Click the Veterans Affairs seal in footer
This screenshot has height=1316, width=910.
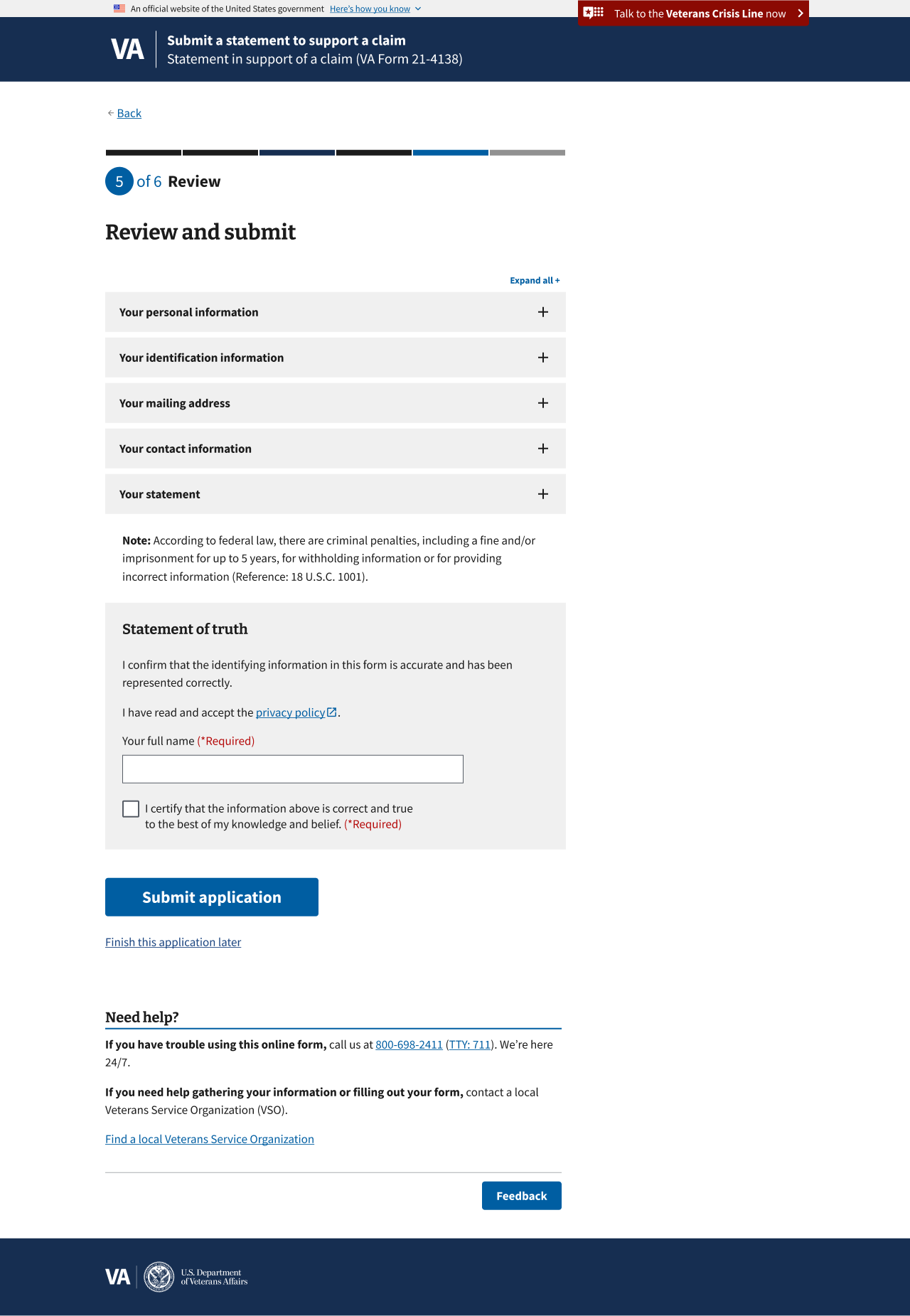click(159, 1277)
